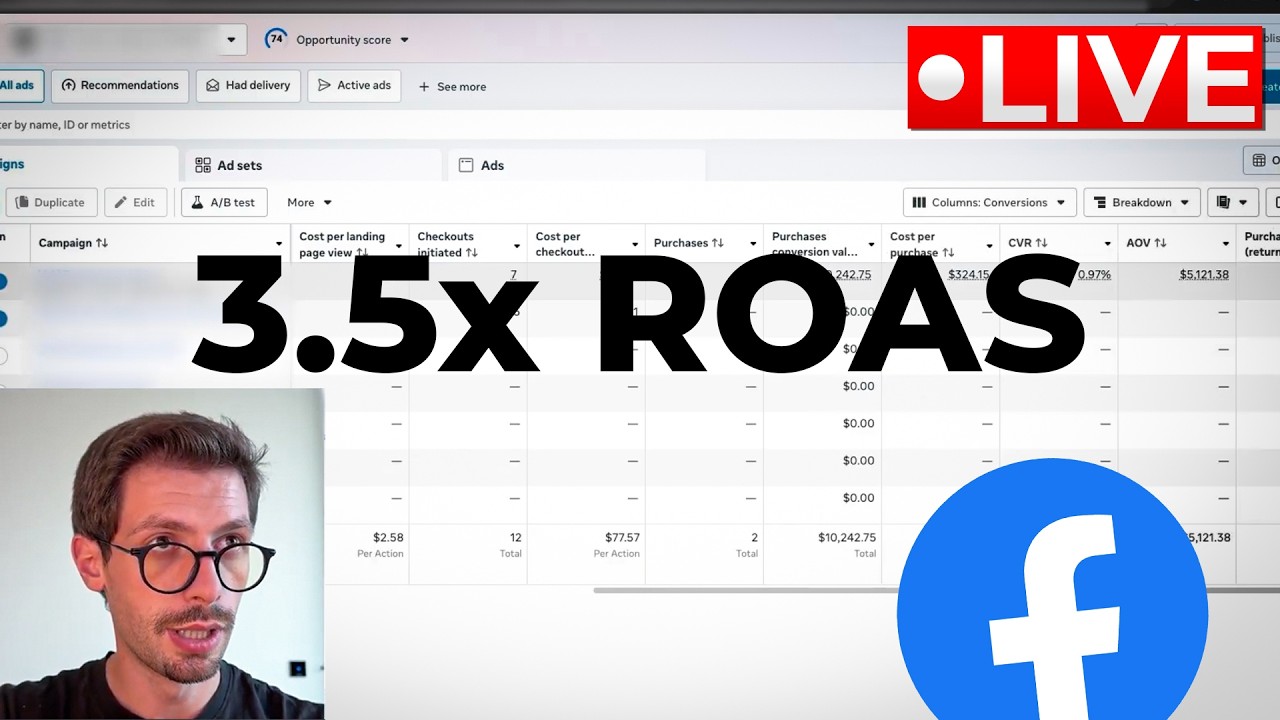Click the Ad sets grid icon
The width and height of the screenshot is (1280, 720).
pos(203,165)
